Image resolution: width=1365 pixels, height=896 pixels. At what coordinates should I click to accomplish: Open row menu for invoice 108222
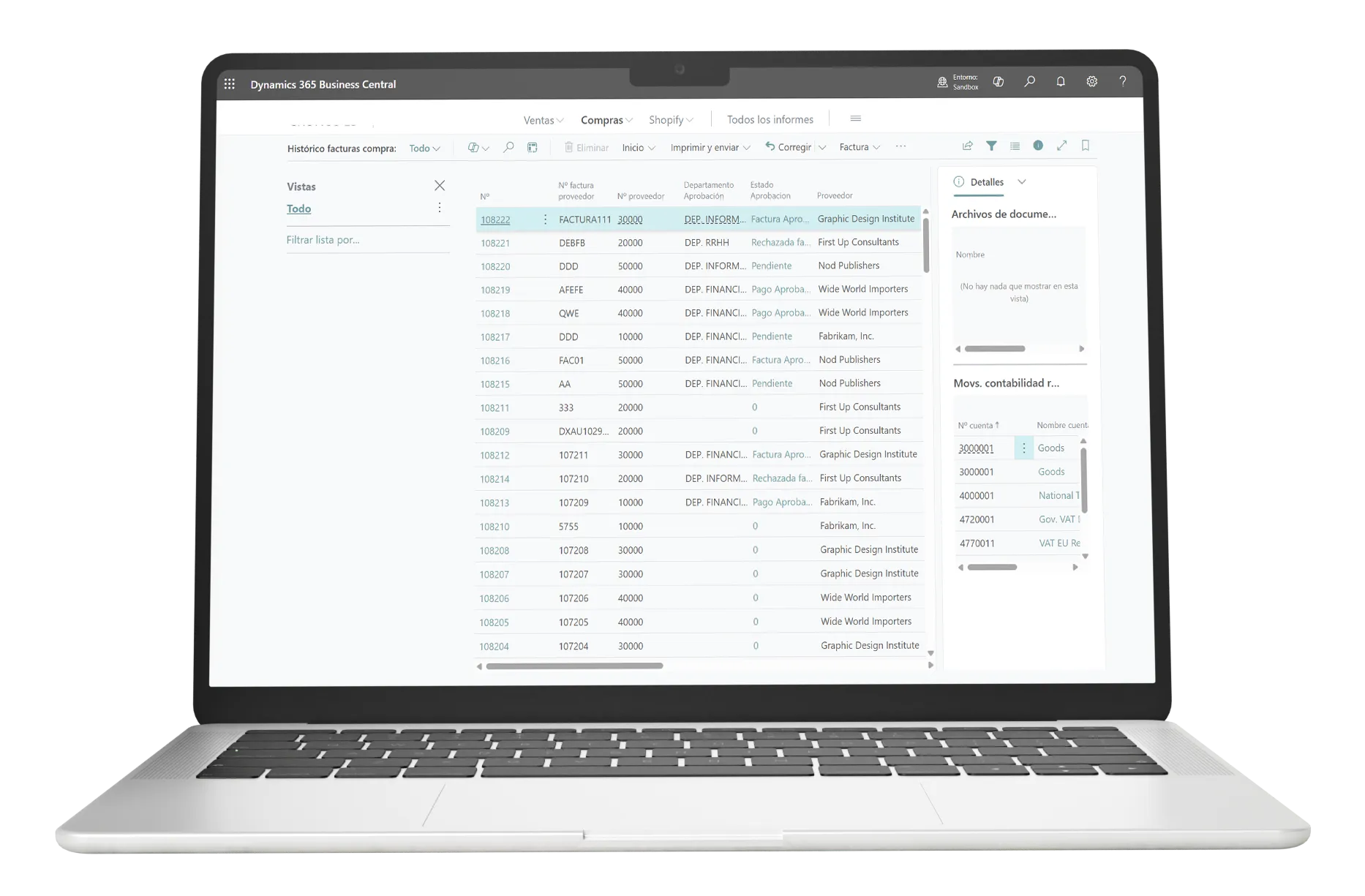(x=545, y=219)
